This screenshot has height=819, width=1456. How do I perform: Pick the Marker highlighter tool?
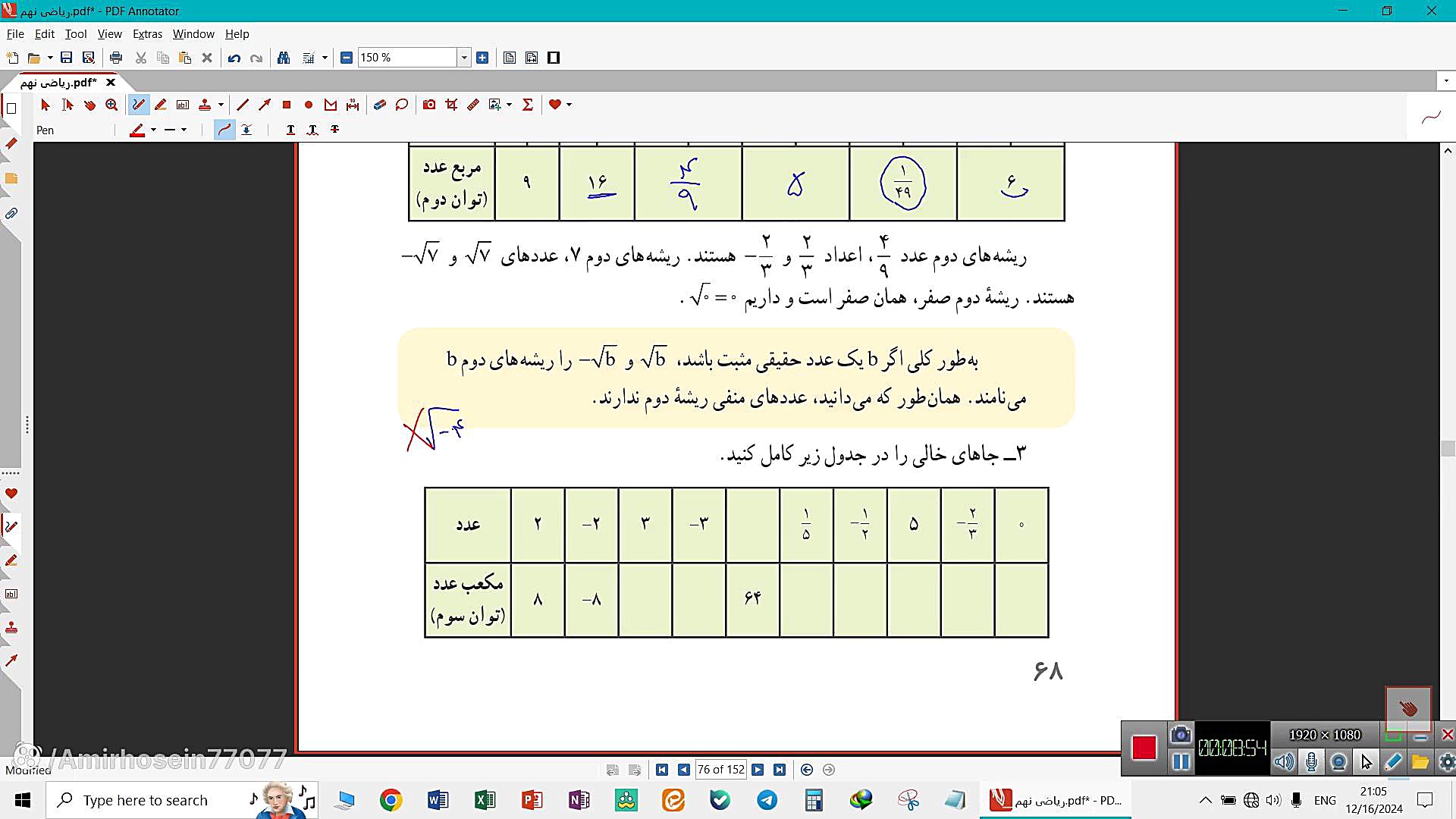[x=161, y=105]
